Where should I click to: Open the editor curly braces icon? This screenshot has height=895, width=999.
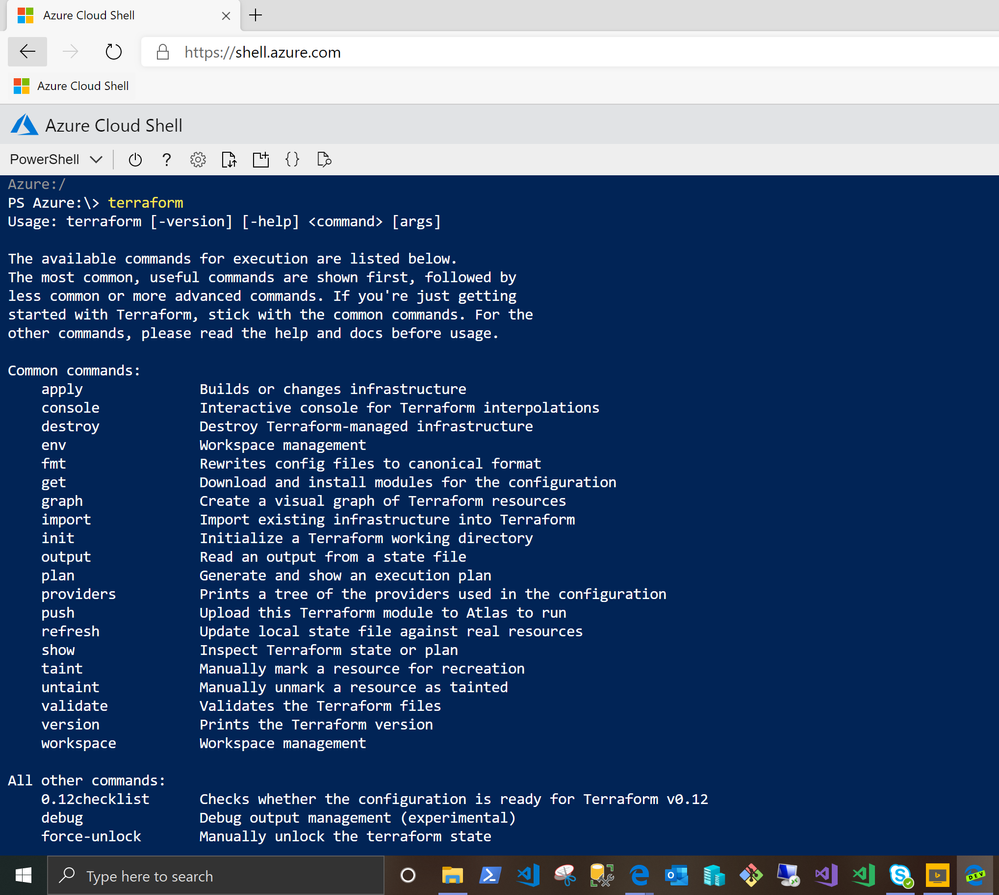pyautogui.click(x=292, y=159)
